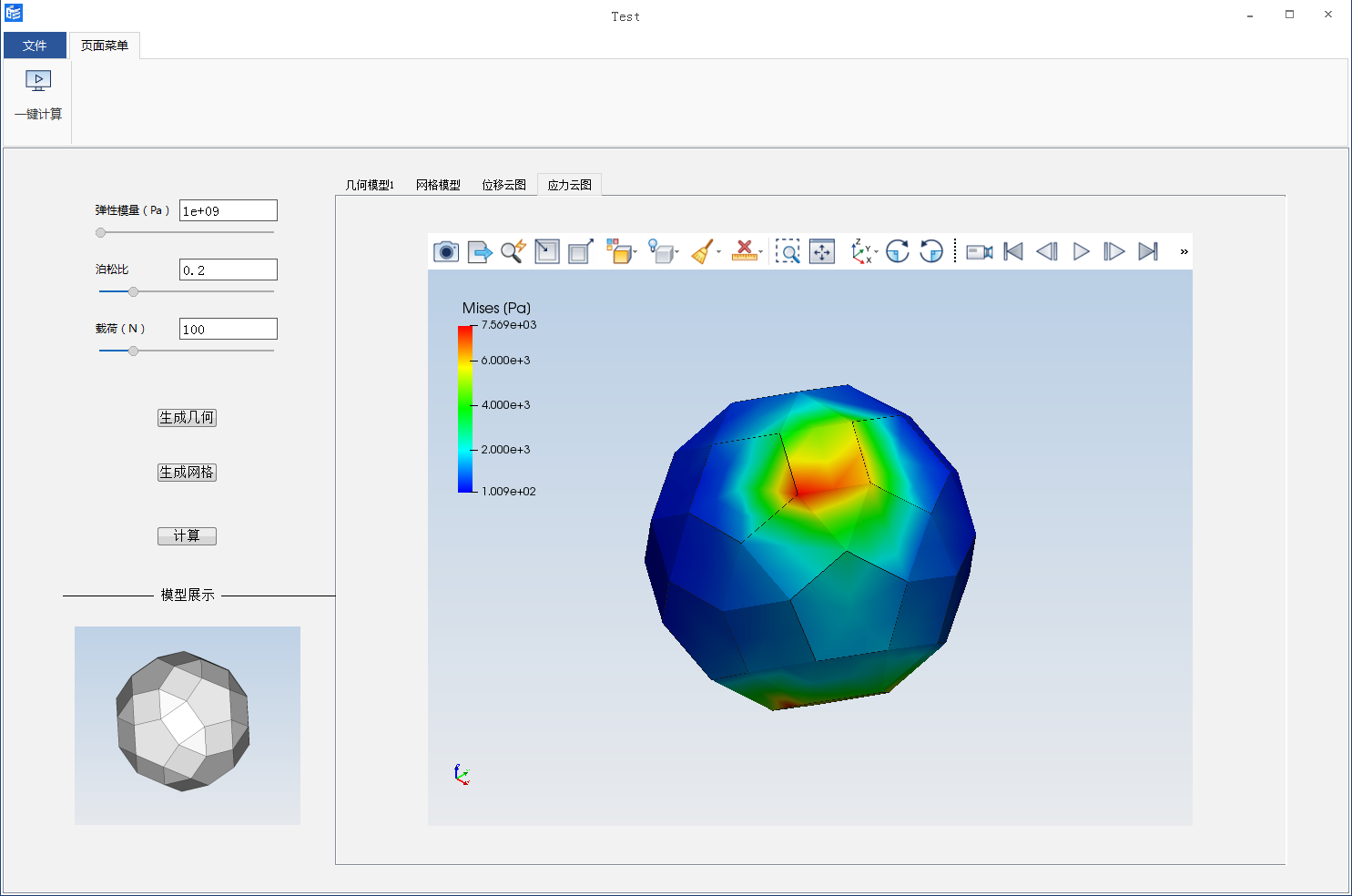Click the '7.569e+03' legend maximum value
Viewport: 1352px width, 896px height.
pos(509,325)
